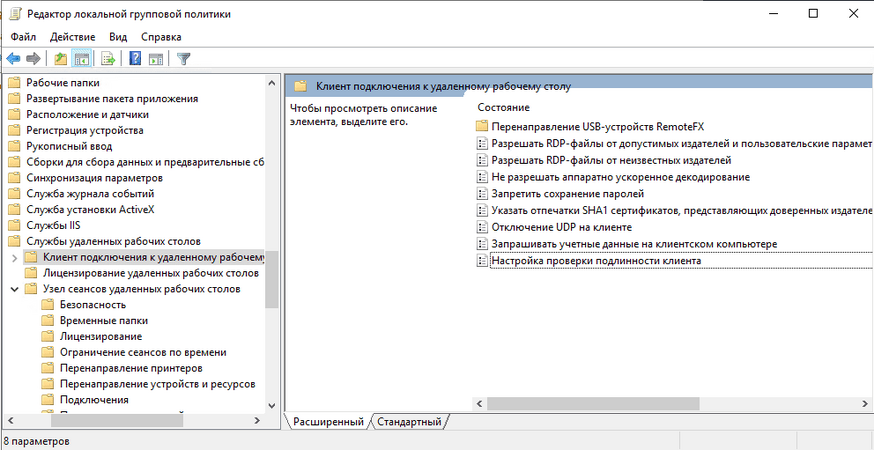Click the Forward arrow toolbar icon
The height and width of the screenshot is (450, 874).
click(x=33, y=59)
